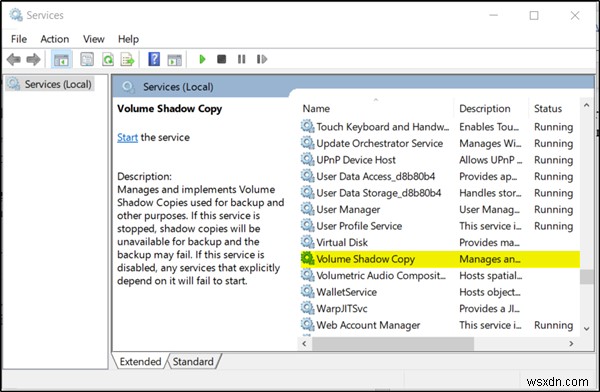Sort by the Description column header
Viewport: 600px width, 392px height.
point(484,109)
